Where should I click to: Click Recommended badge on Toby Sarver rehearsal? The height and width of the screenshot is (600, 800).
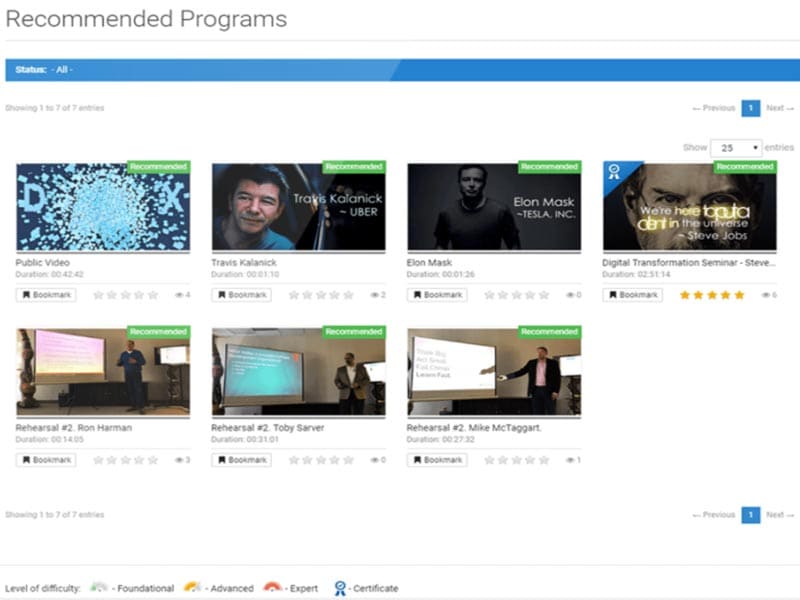tap(354, 332)
